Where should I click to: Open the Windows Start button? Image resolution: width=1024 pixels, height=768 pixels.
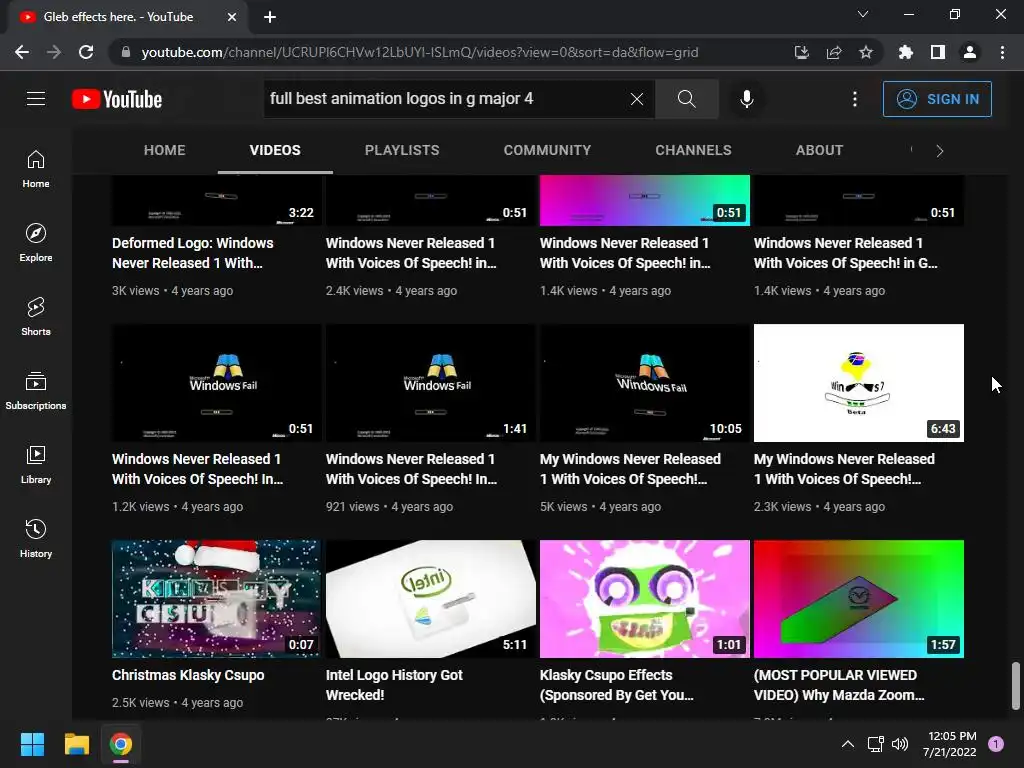point(32,744)
